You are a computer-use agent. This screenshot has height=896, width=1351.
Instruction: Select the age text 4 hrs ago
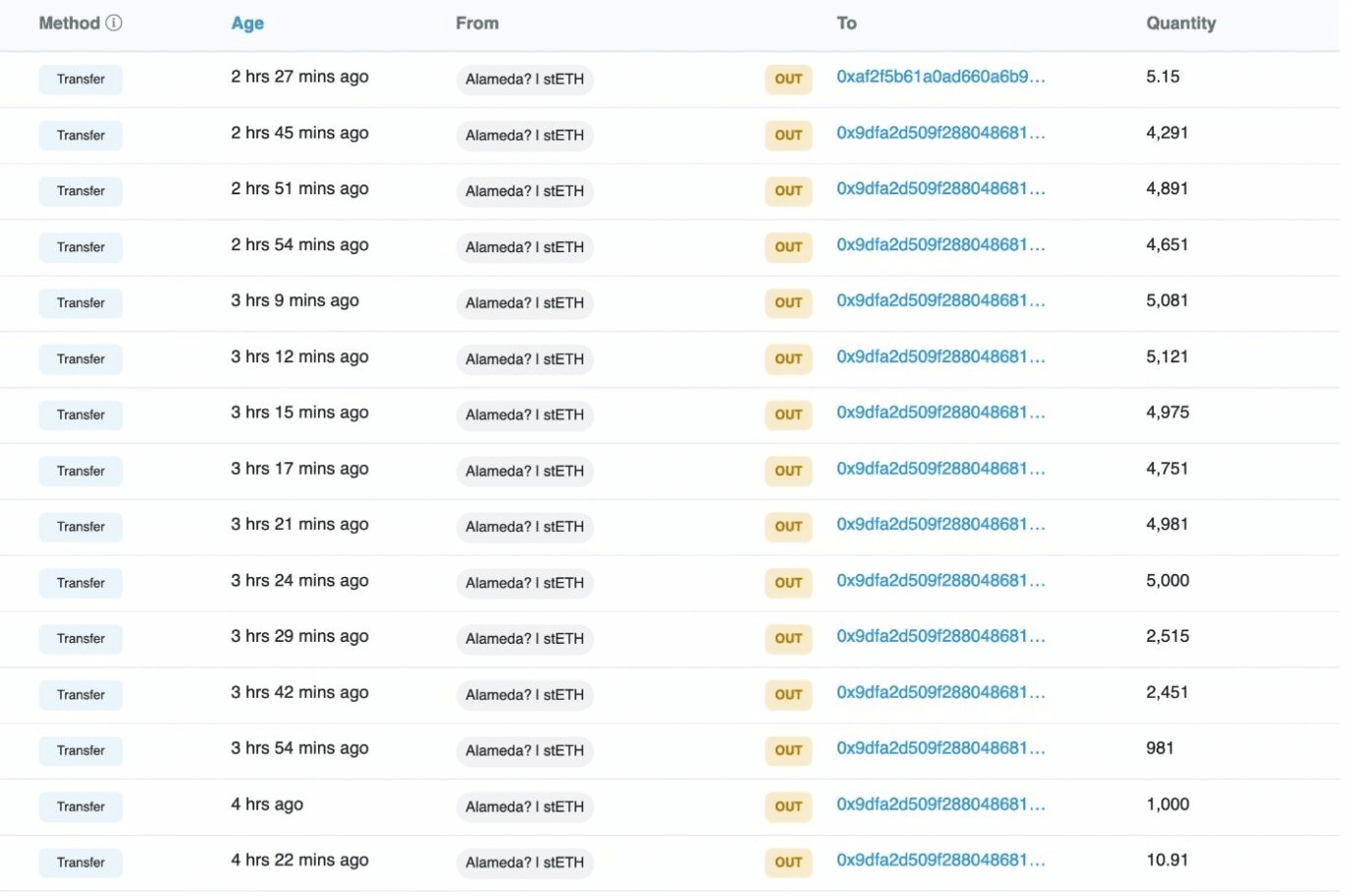(267, 804)
